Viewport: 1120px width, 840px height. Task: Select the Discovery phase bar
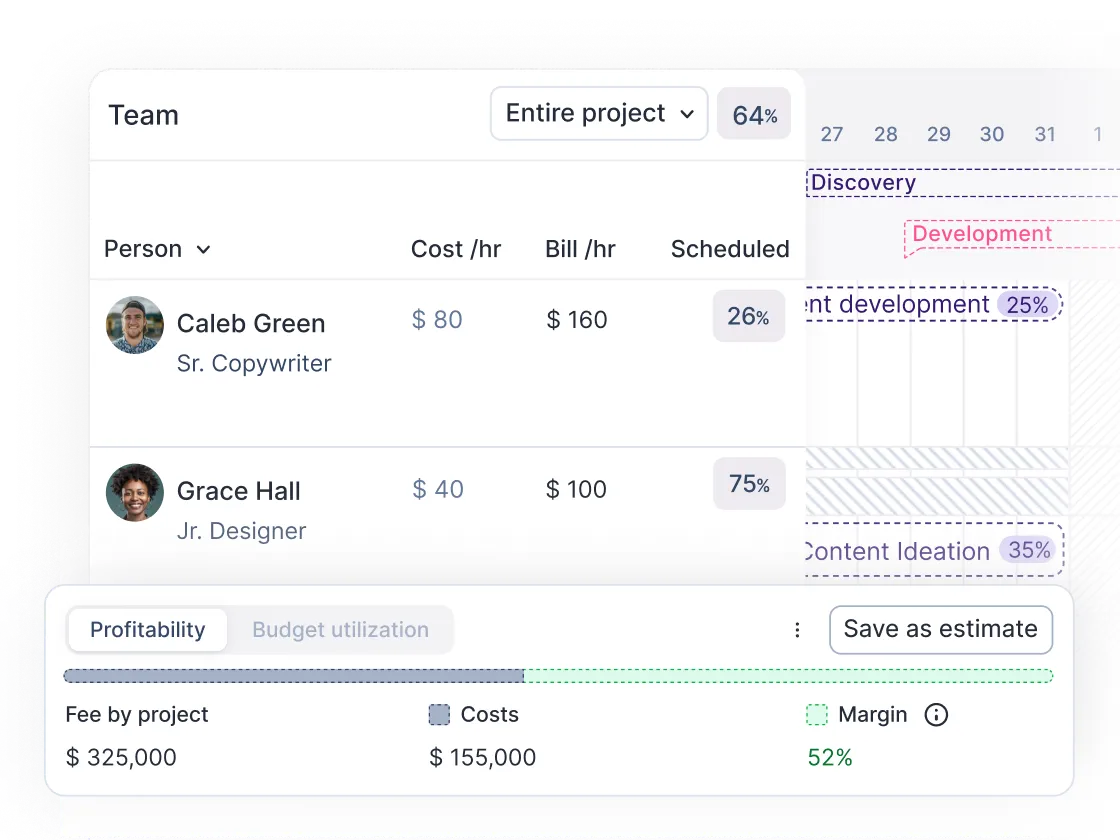900,183
